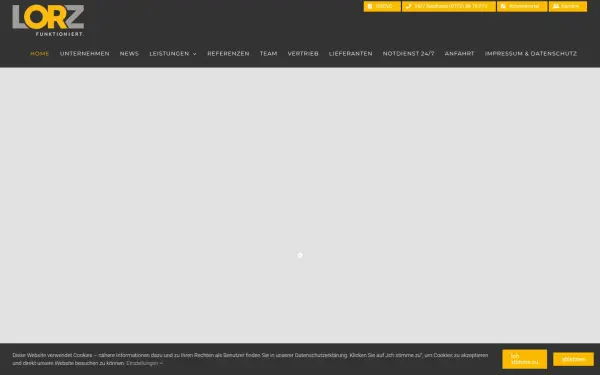600x375 pixels.
Task: Decline cookies with the ablehnen button
Action: point(573,359)
